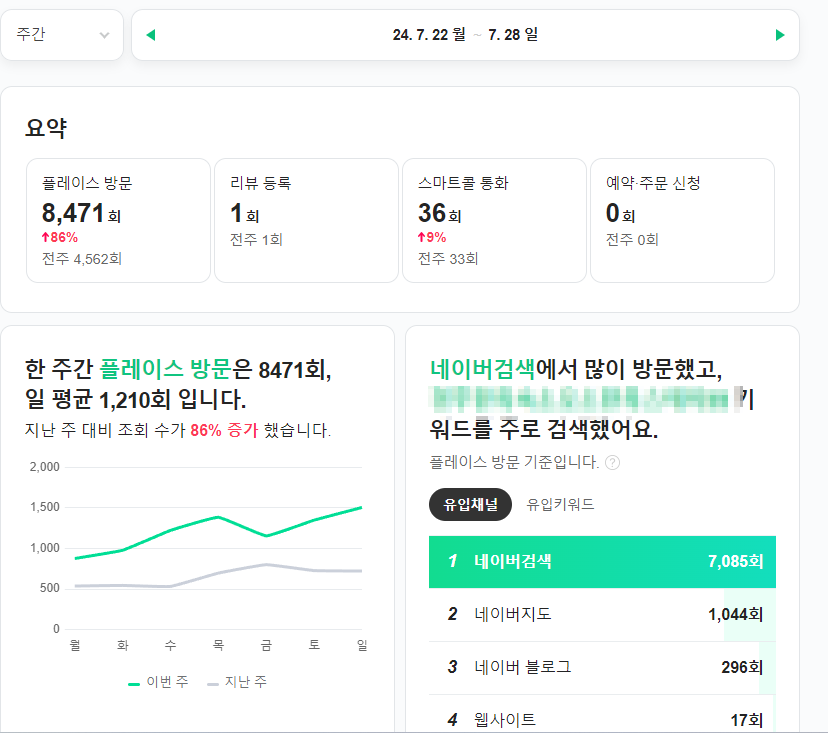Go to next week with right arrow
This screenshot has height=733, width=828.
[x=780, y=35]
